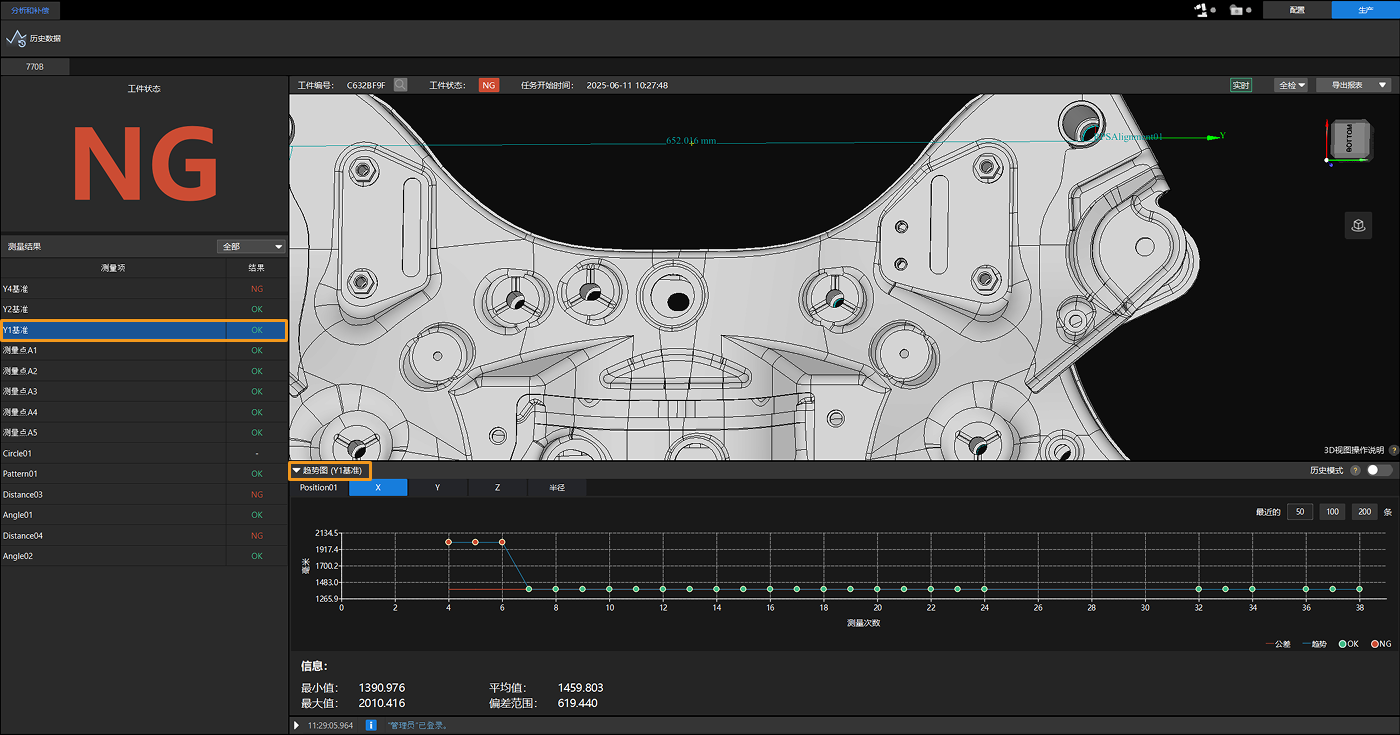This screenshot has width=1400, height=735.
Task: Click the help icon beside 历史模式
Action: (x=1355, y=470)
